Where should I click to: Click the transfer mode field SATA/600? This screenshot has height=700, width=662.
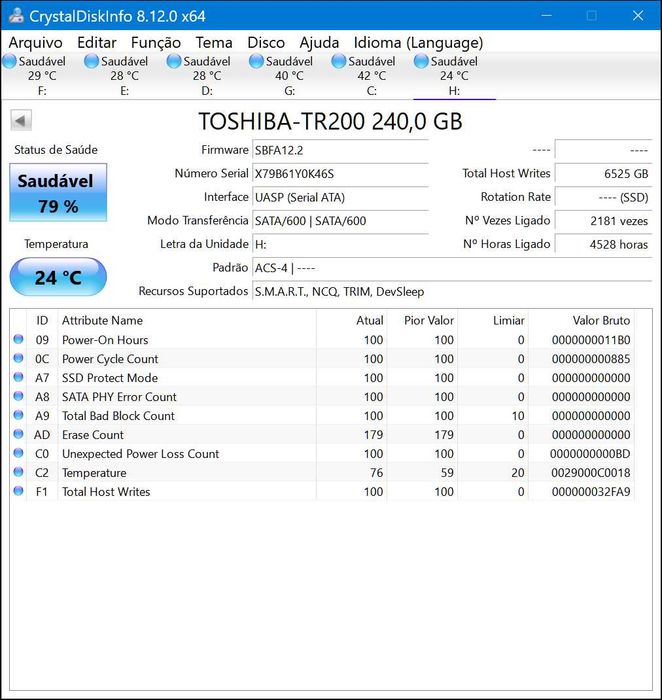pyautogui.click(x=340, y=221)
